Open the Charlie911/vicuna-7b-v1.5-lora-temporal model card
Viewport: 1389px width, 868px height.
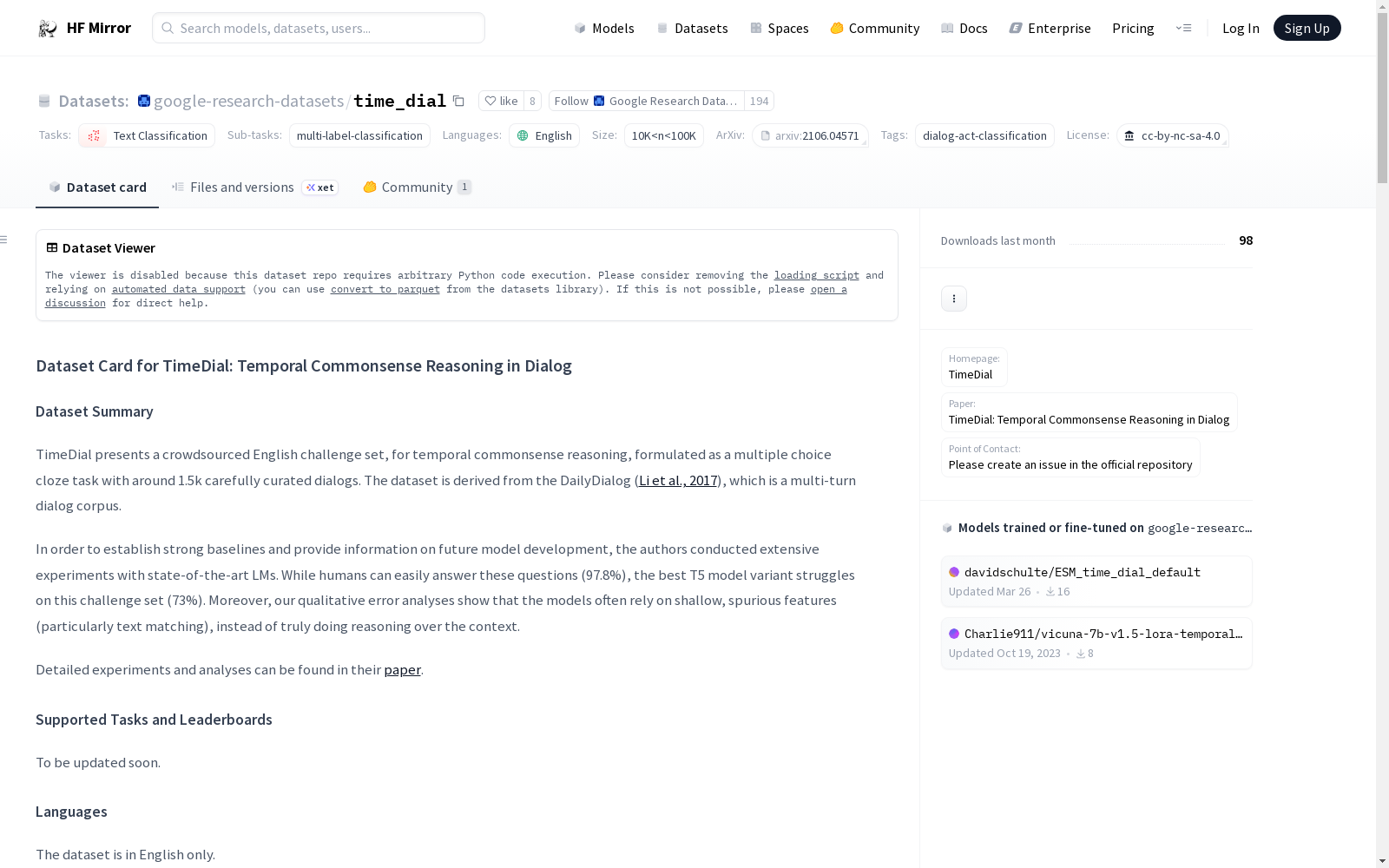[x=1096, y=643]
